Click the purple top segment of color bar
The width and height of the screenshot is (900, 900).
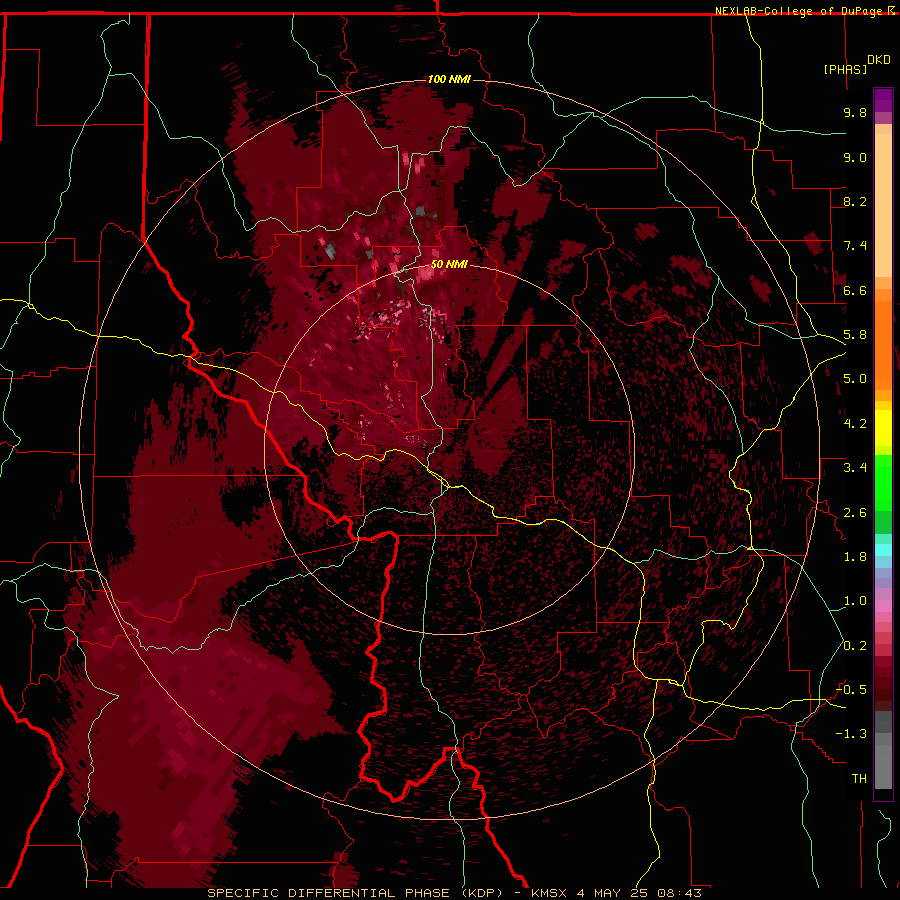883,100
